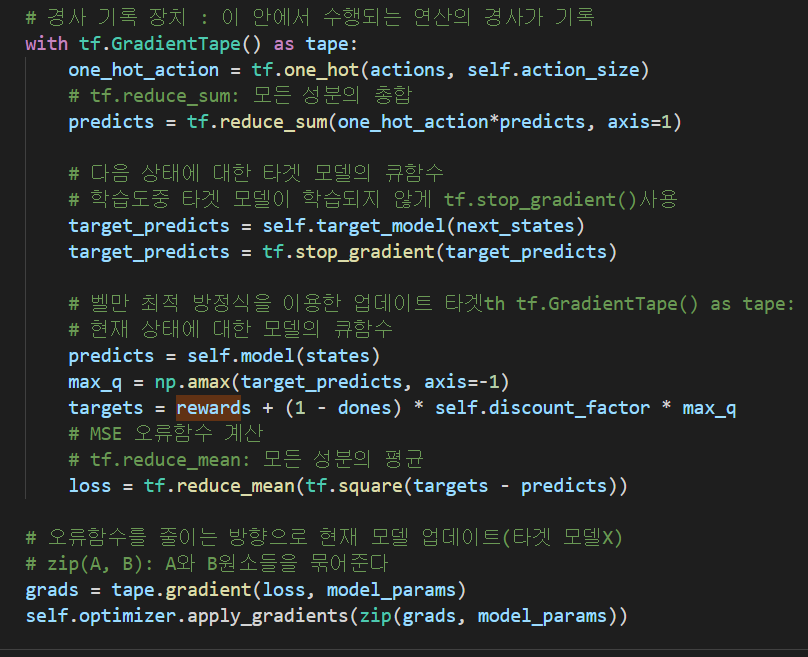Click the comment mentioning tf.stop_gradient()사용

tap(373, 200)
